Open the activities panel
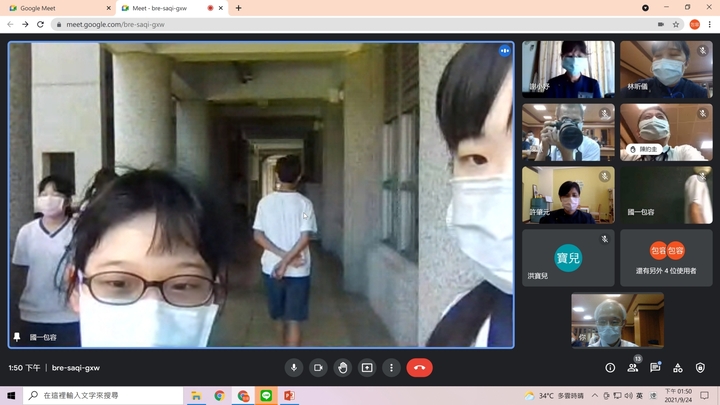Image resolution: width=720 pixels, height=405 pixels. pyautogui.click(x=677, y=367)
